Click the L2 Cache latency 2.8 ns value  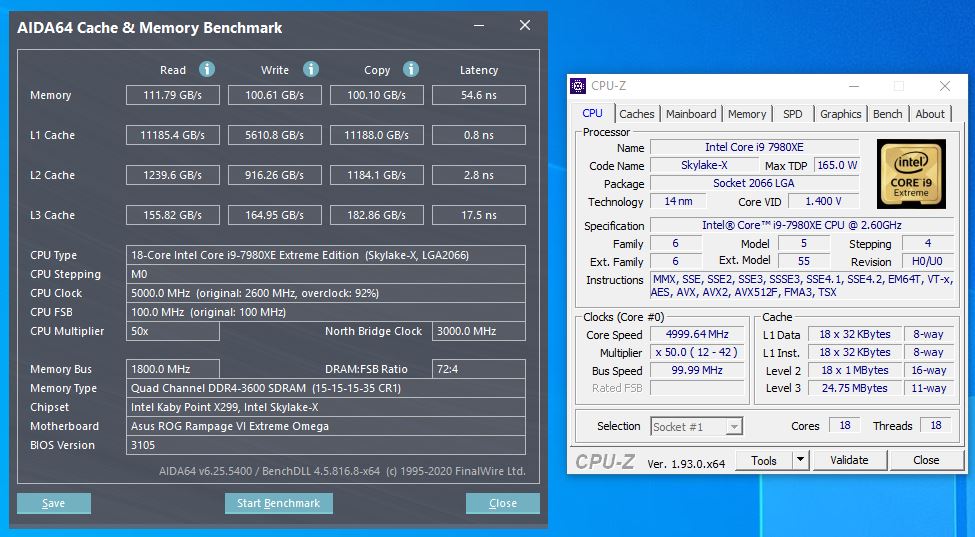479,175
